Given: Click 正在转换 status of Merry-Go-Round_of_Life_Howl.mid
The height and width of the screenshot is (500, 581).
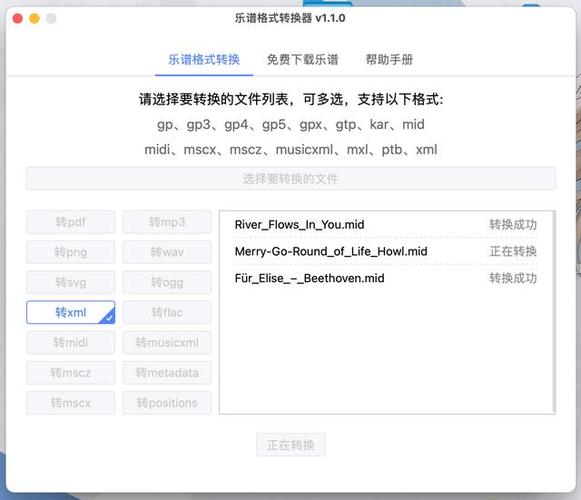Looking at the screenshot, I should 513,251.
